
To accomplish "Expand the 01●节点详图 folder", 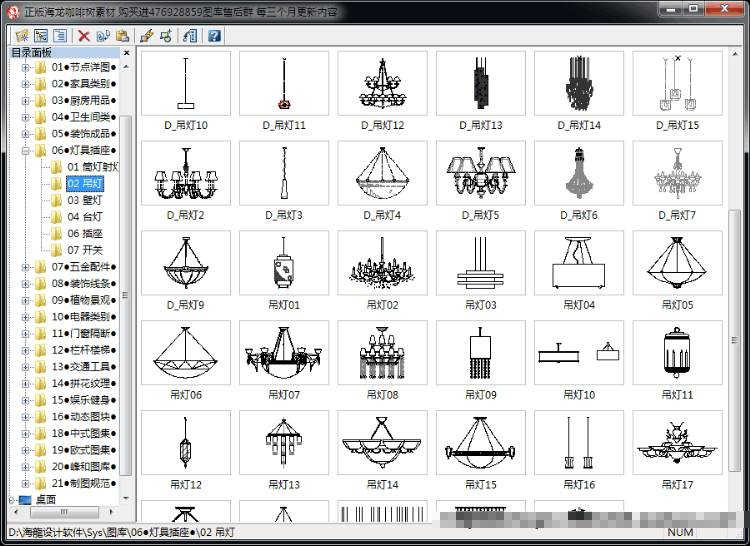I will pyautogui.click(x=25, y=67).
